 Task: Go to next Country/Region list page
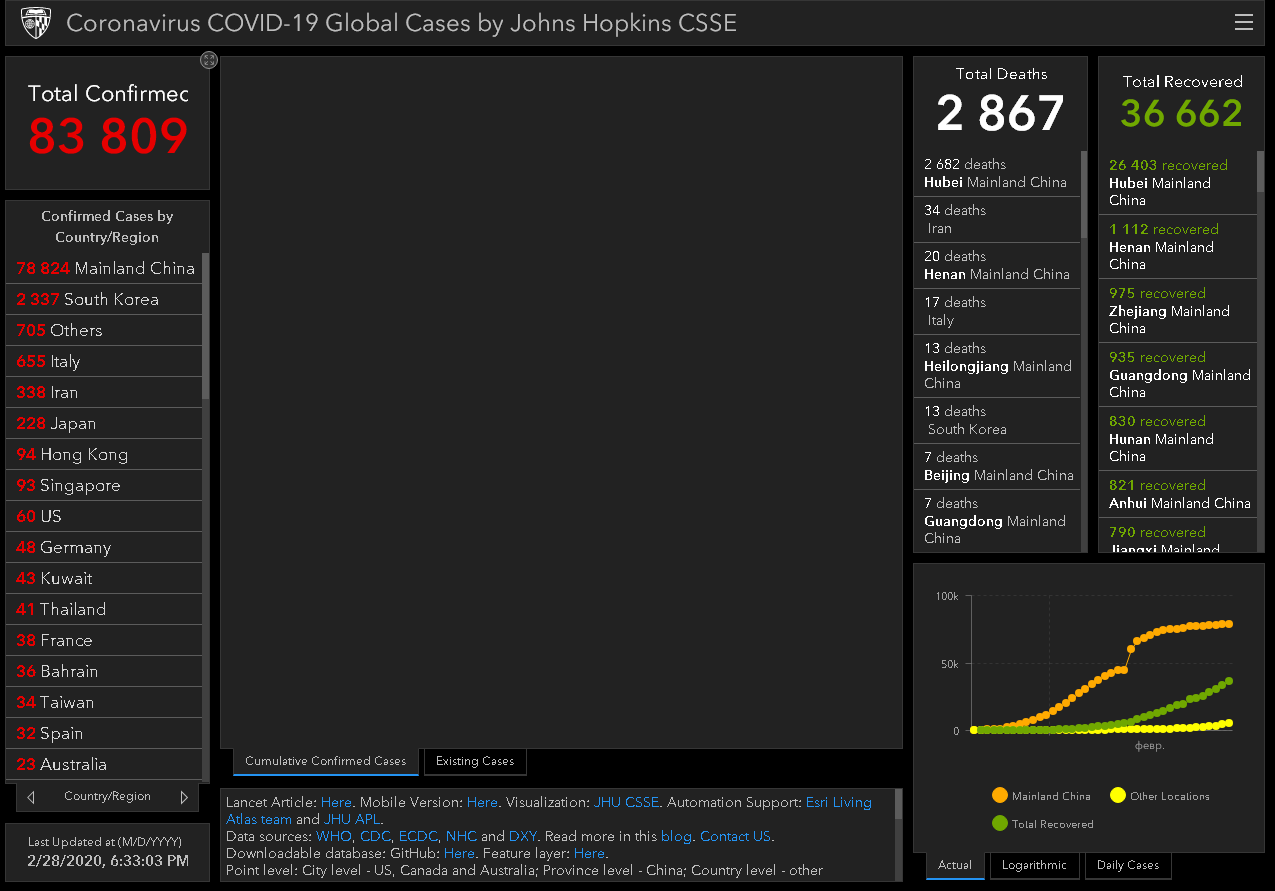click(184, 797)
